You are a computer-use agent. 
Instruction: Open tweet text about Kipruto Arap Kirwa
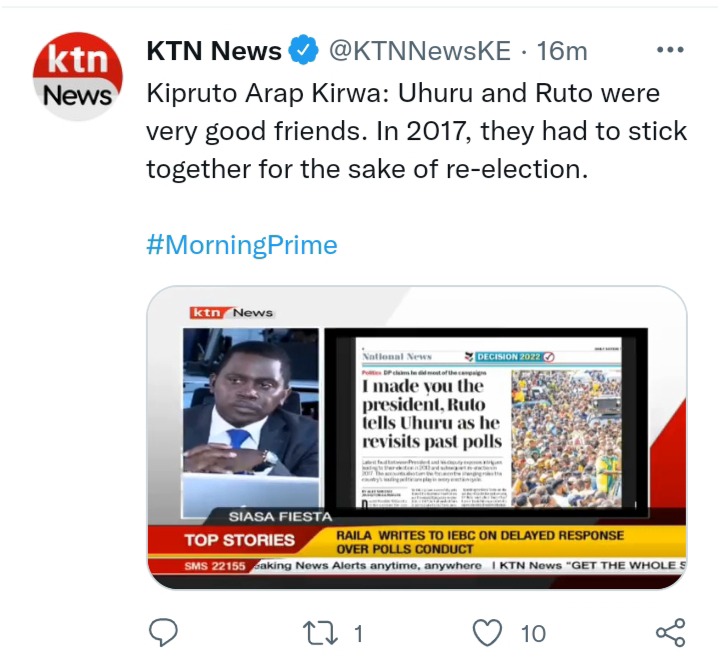click(416, 131)
